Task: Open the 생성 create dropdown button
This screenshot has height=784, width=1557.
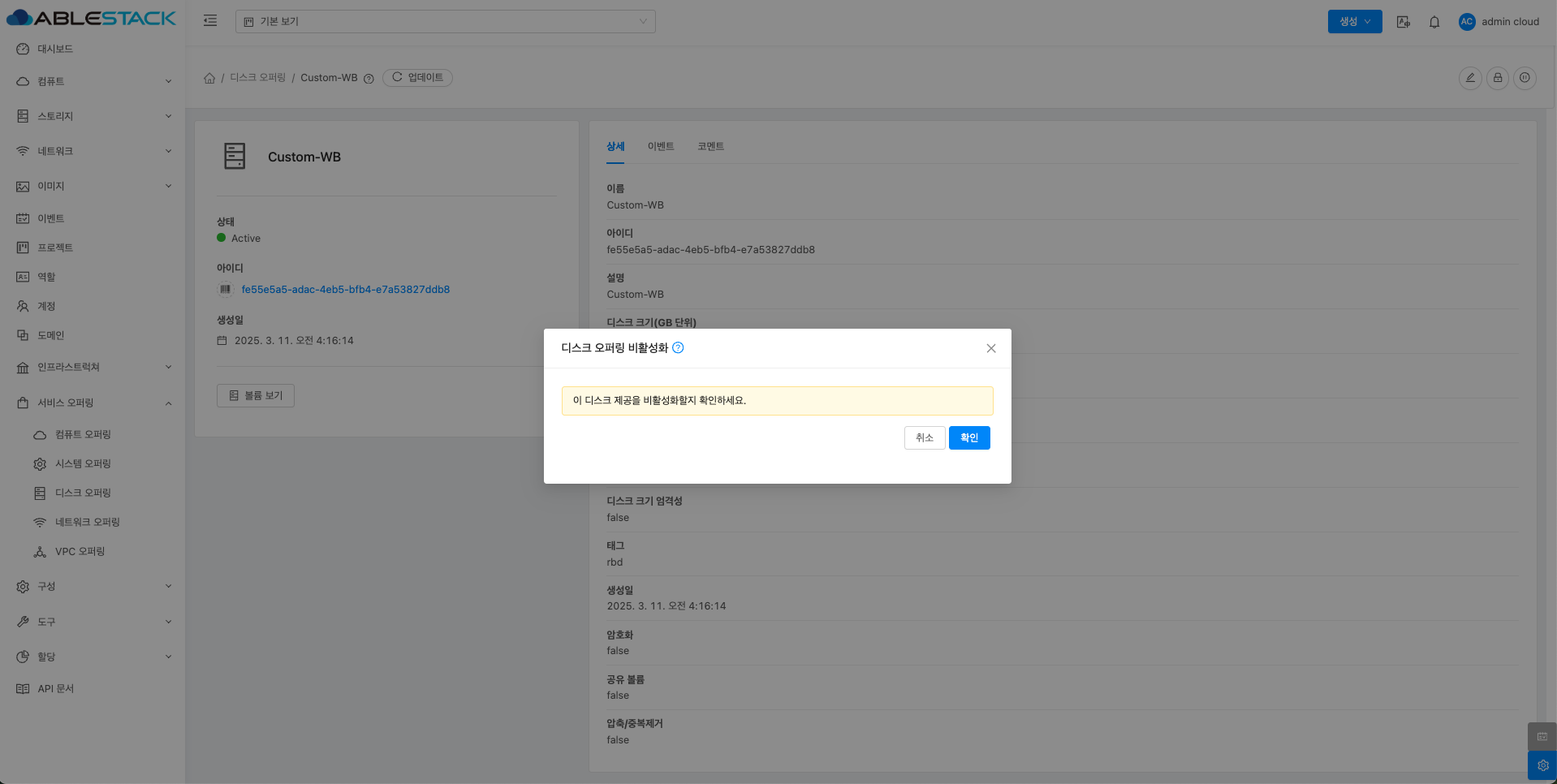Action: click(1354, 22)
